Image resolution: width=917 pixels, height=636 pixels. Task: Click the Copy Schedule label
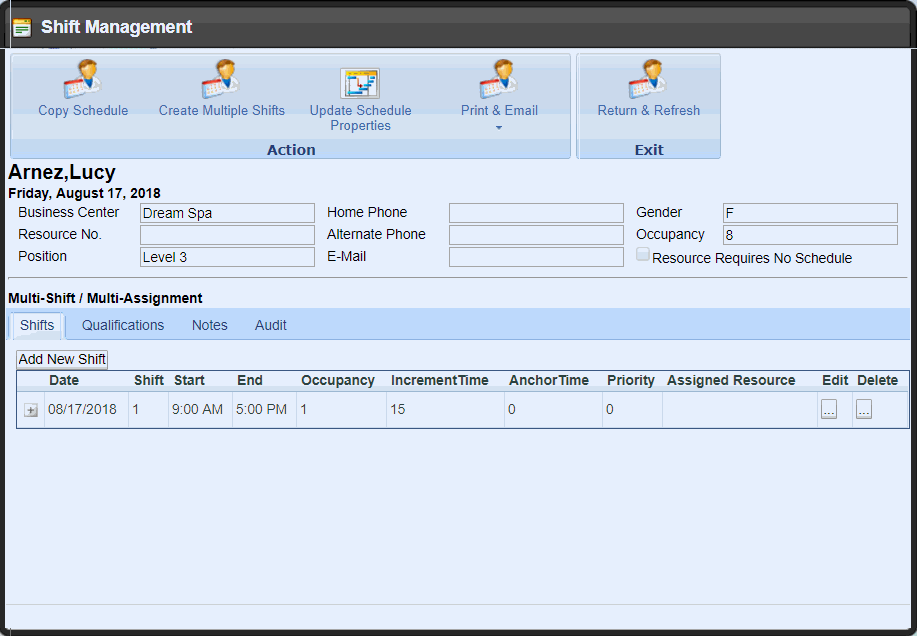(83, 110)
